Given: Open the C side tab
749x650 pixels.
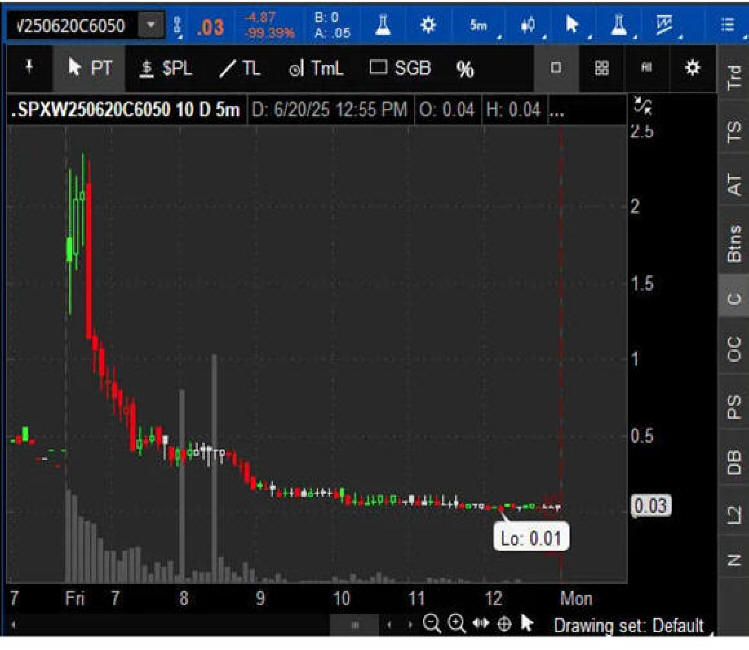Looking at the screenshot, I should click(x=734, y=298).
